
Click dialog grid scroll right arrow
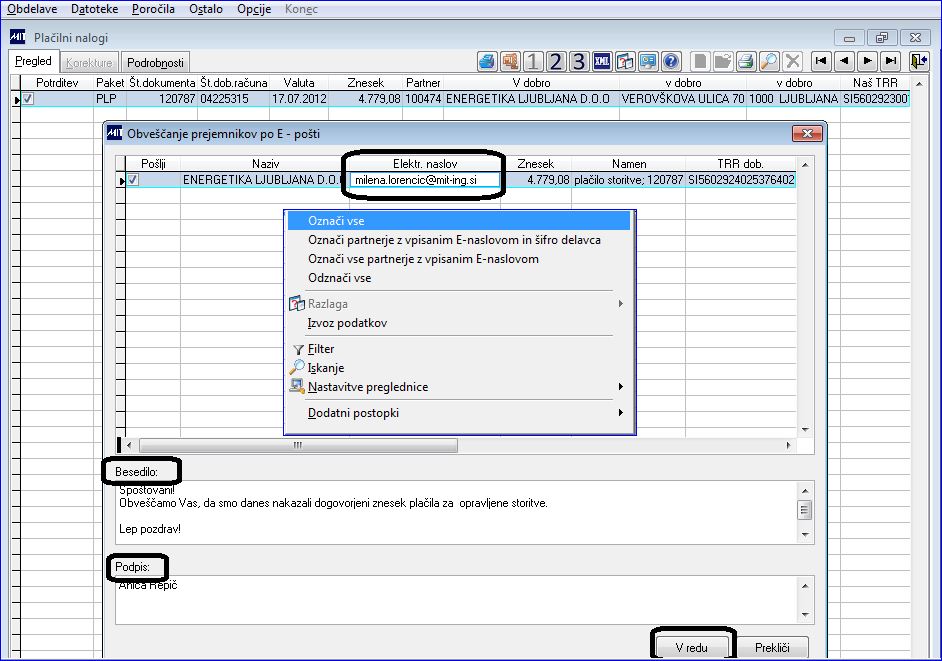click(788, 445)
